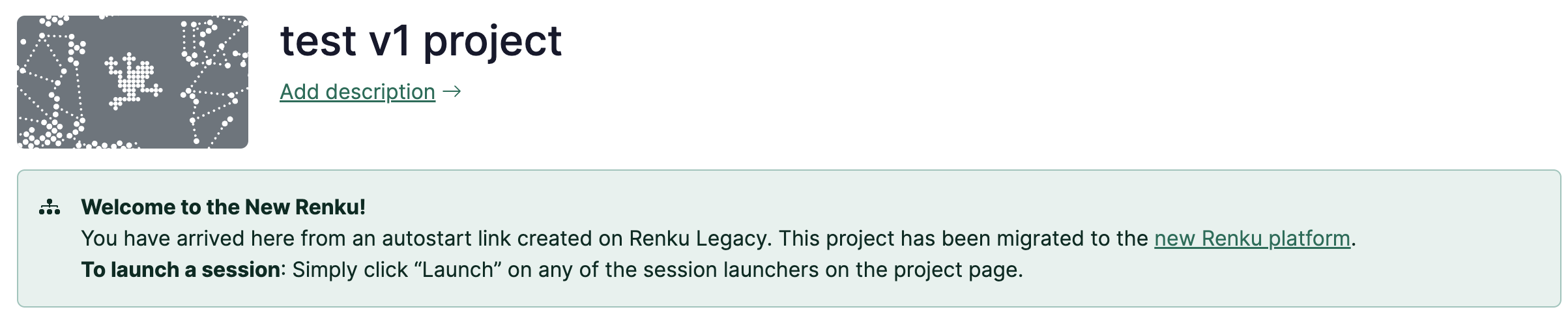Click the word "project" in the page title
This screenshot has width=1568, height=331.
coord(492,41)
